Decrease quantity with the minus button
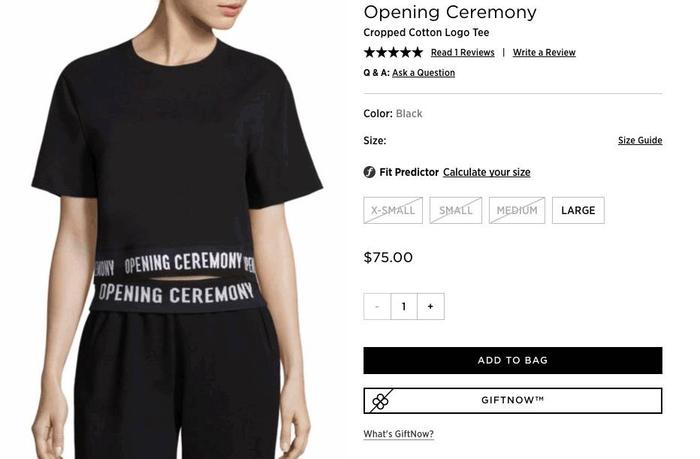Image resolution: width=700 pixels, height=459 pixels. (377, 306)
